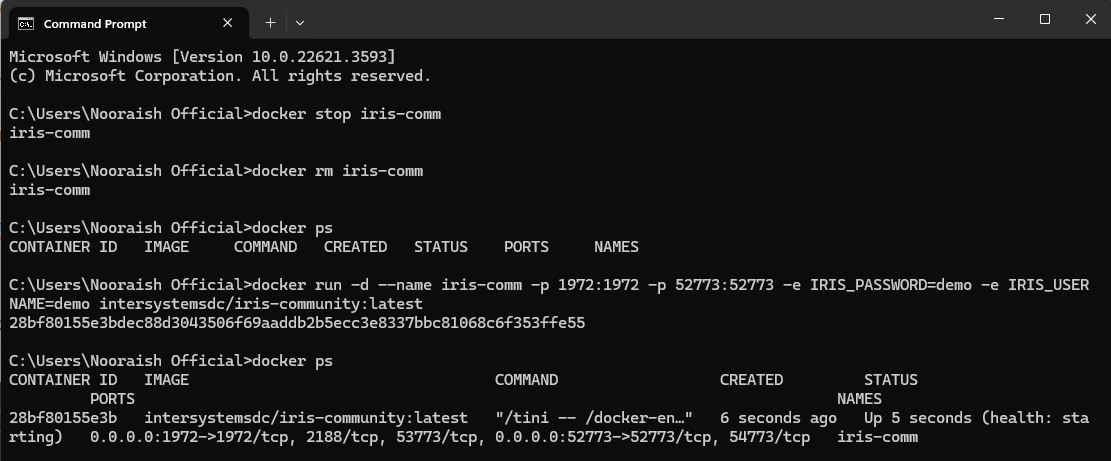1111x461 pixels.
Task: Click the COMMAND header in the last table
Action: [x=526, y=380]
